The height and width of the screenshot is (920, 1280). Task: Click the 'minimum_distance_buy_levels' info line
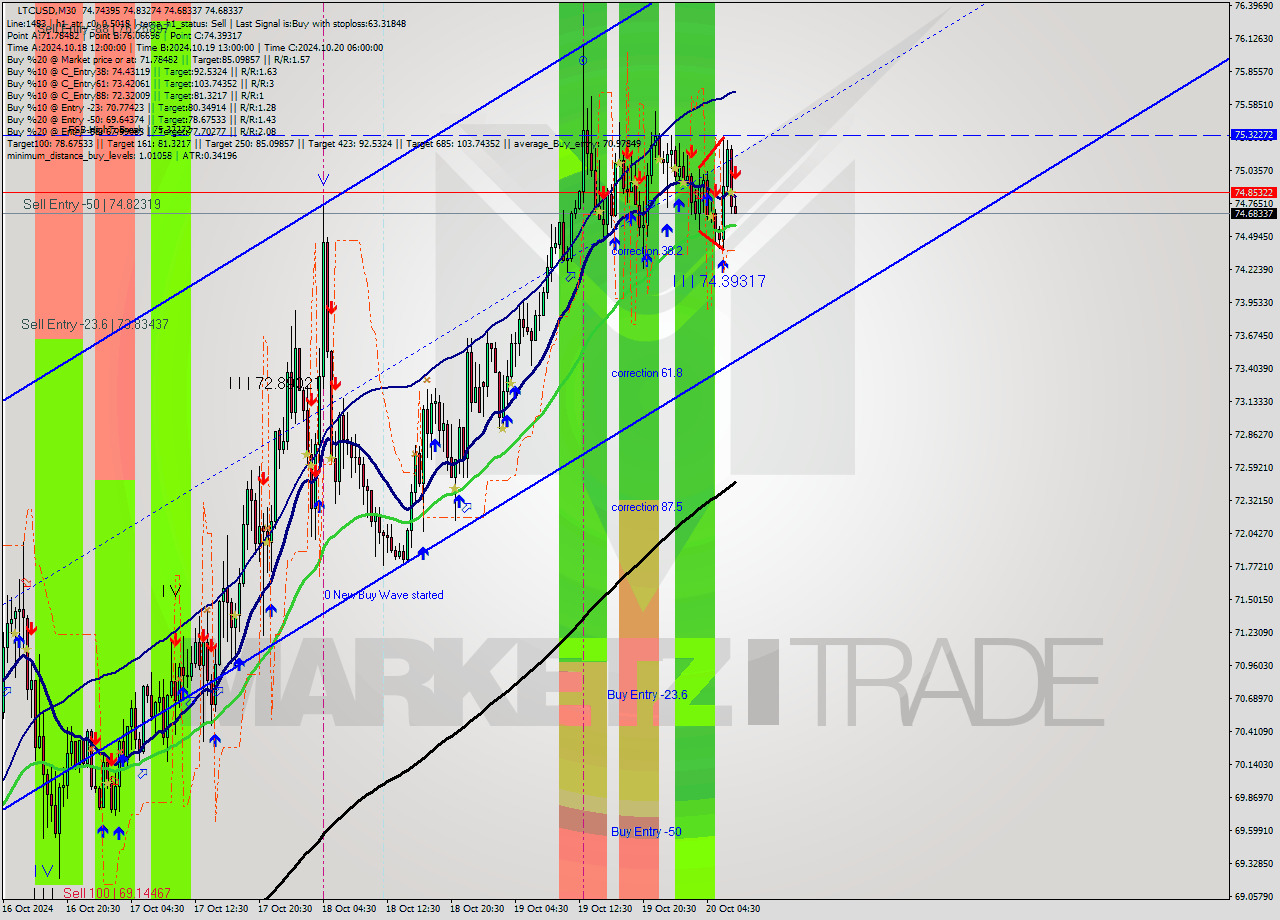tap(122, 155)
